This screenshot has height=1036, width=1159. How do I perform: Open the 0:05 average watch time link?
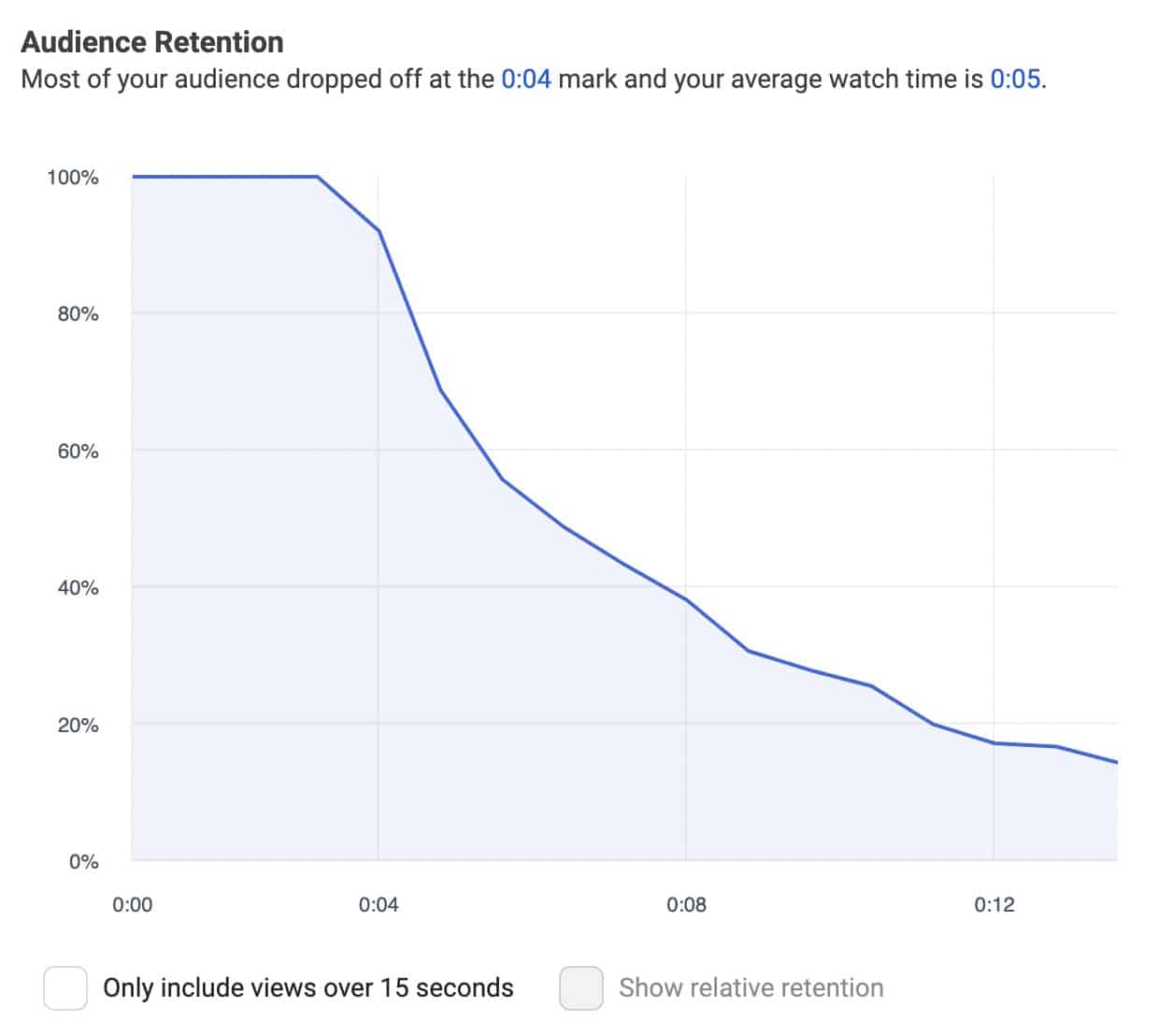tap(1015, 79)
